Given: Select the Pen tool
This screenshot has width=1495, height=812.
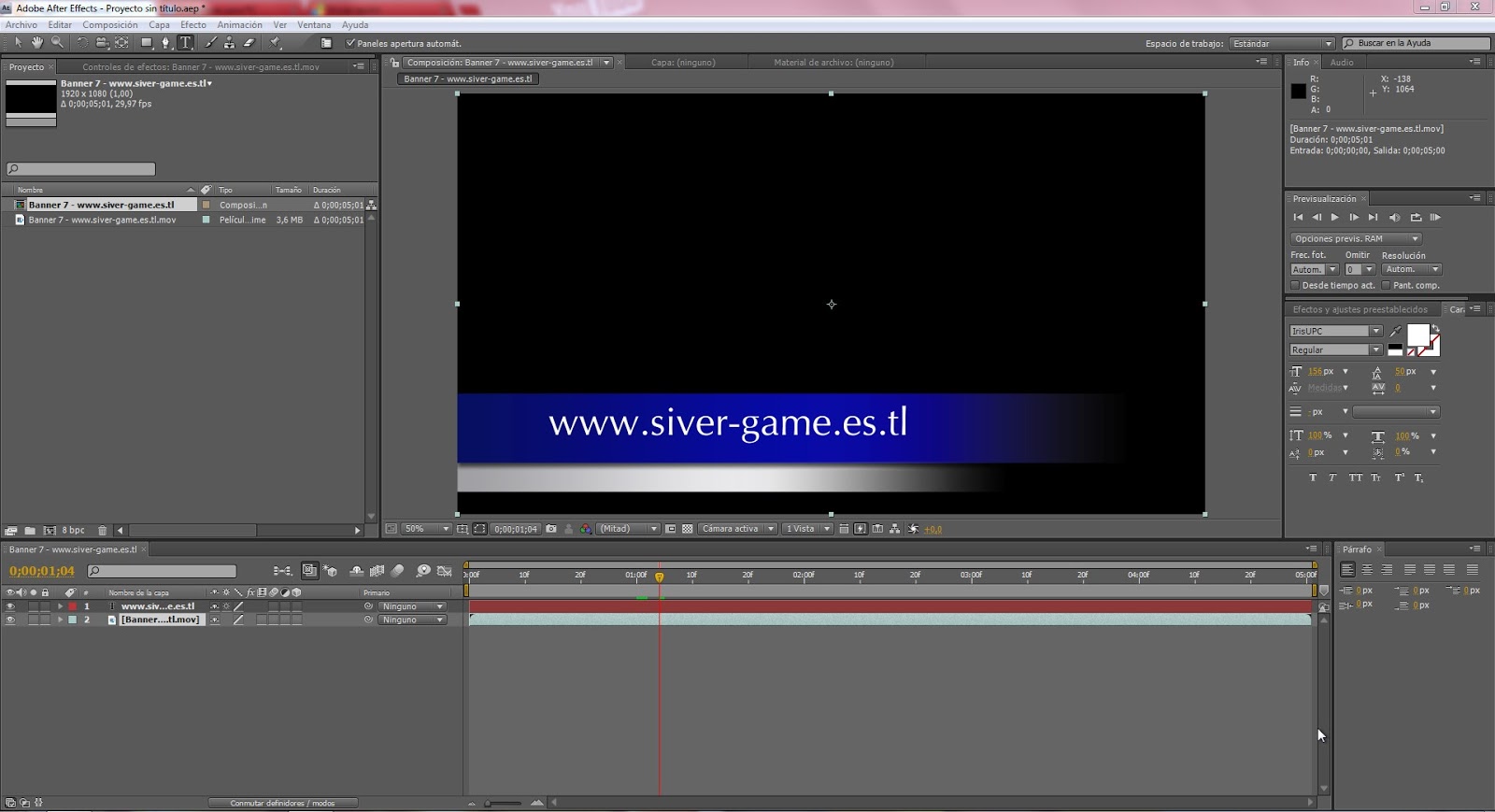Looking at the screenshot, I should point(166,43).
